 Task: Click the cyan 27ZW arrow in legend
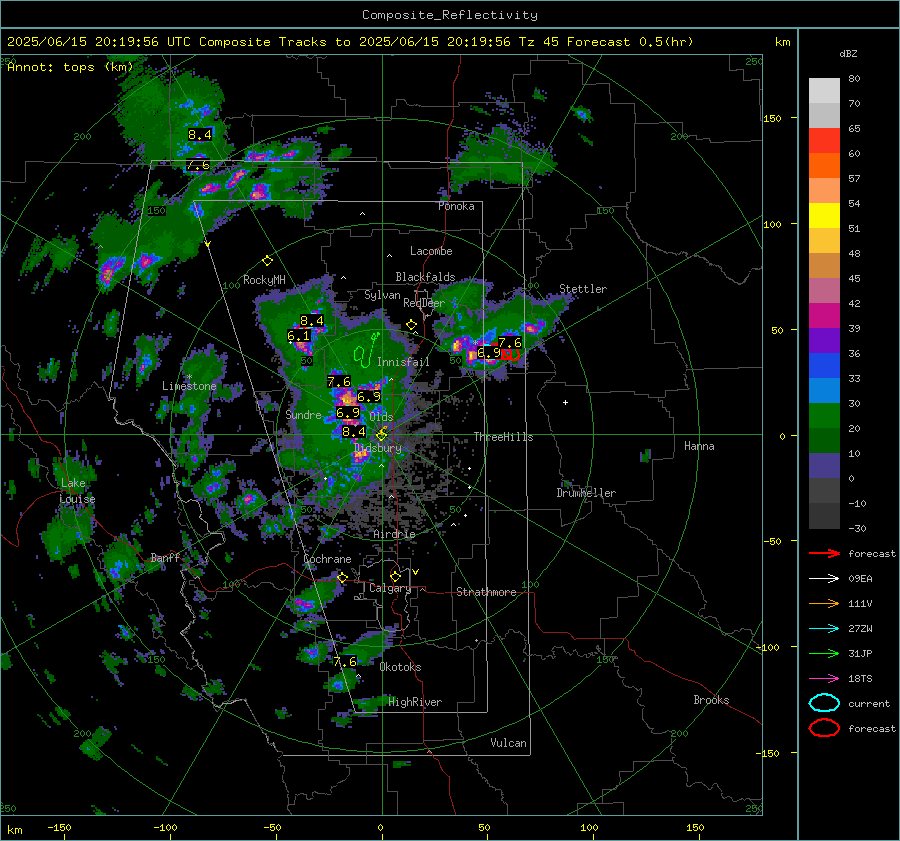pyautogui.click(x=824, y=628)
